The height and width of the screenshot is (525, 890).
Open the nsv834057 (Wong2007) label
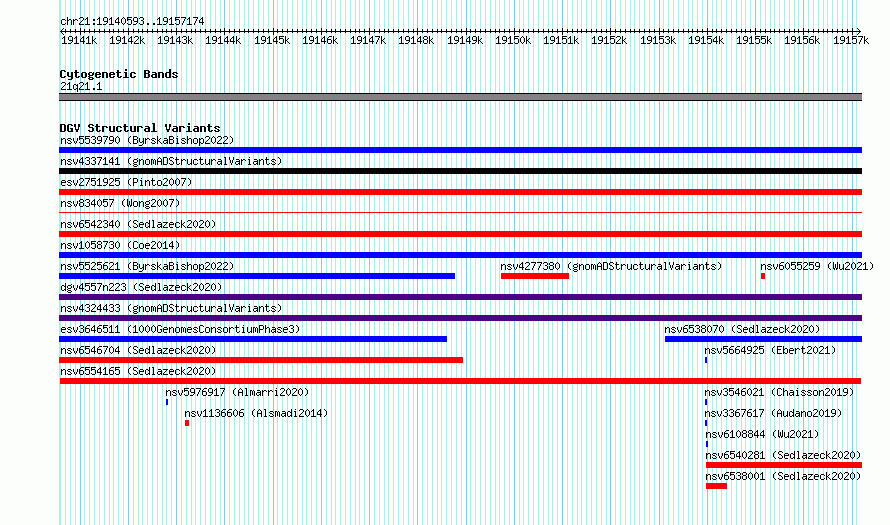tap(120, 203)
